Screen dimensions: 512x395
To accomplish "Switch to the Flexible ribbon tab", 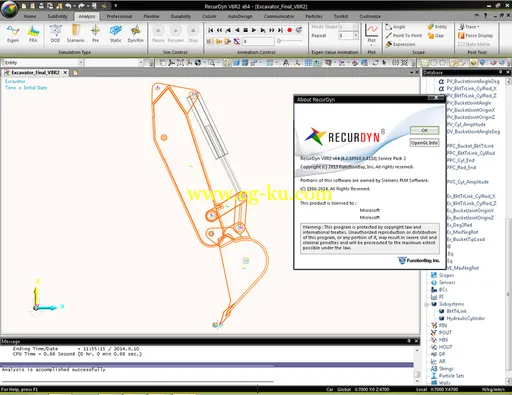I will pos(151,16).
